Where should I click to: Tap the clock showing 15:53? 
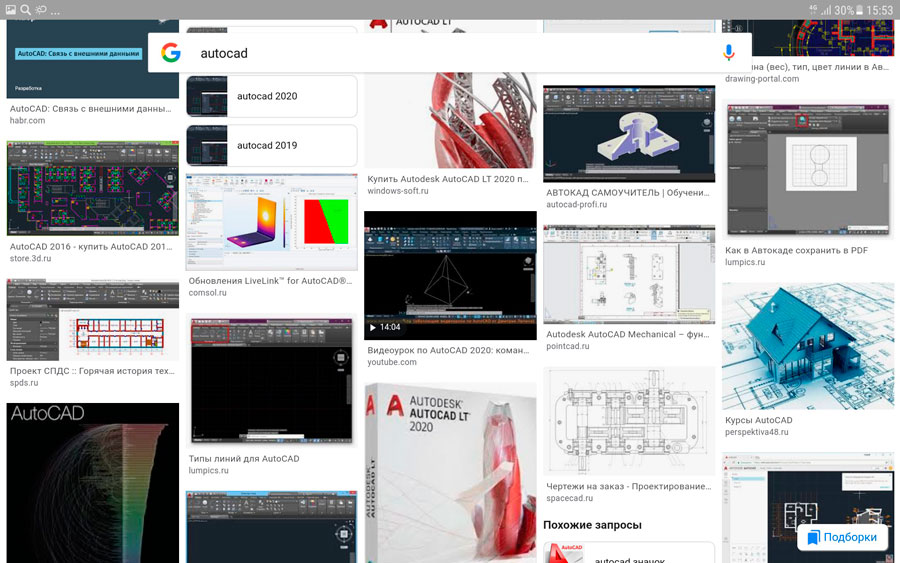click(879, 10)
